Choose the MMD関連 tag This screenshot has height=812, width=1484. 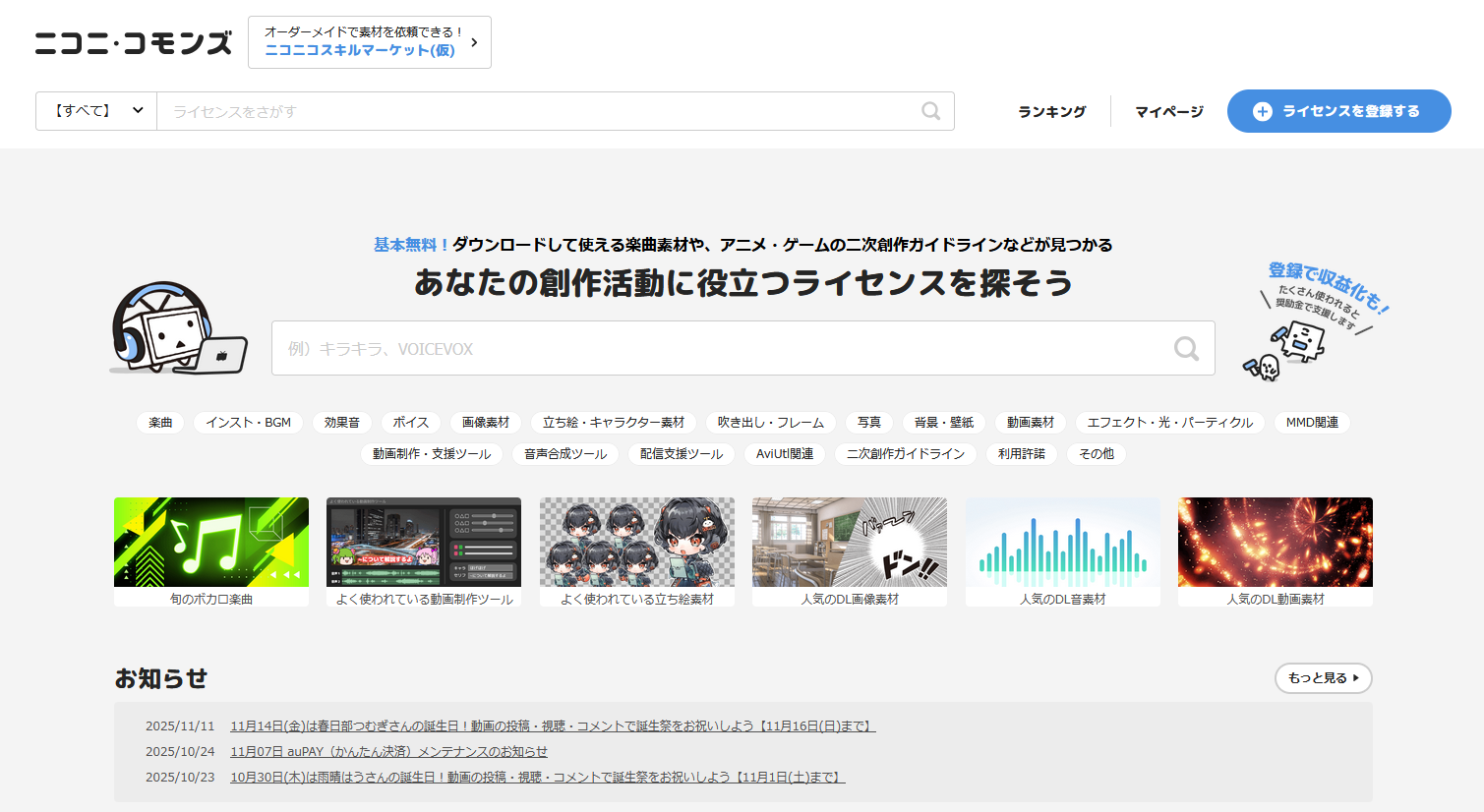(x=1312, y=423)
